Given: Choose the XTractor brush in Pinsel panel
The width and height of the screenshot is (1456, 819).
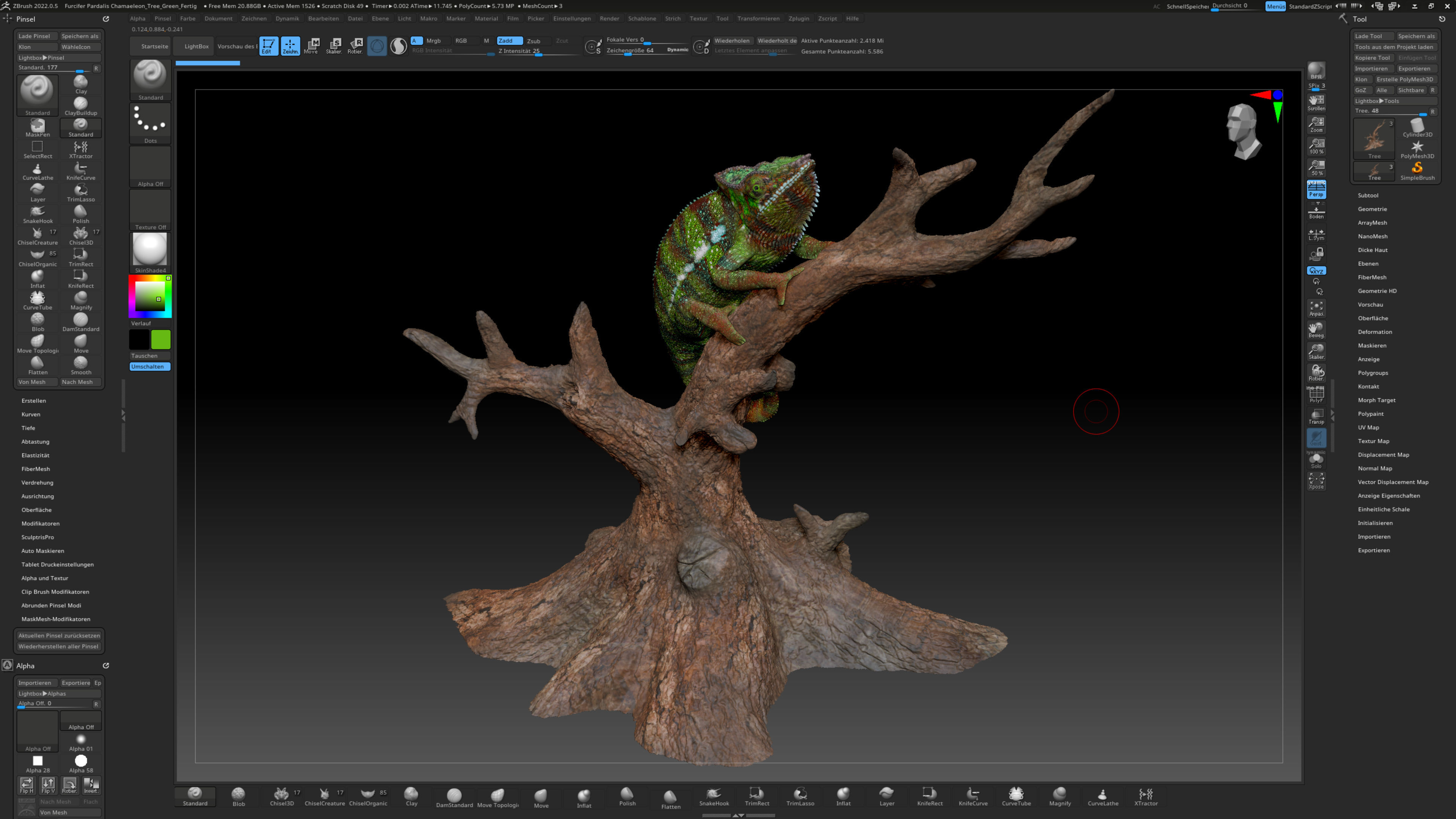Looking at the screenshot, I should click(x=81, y=150).
